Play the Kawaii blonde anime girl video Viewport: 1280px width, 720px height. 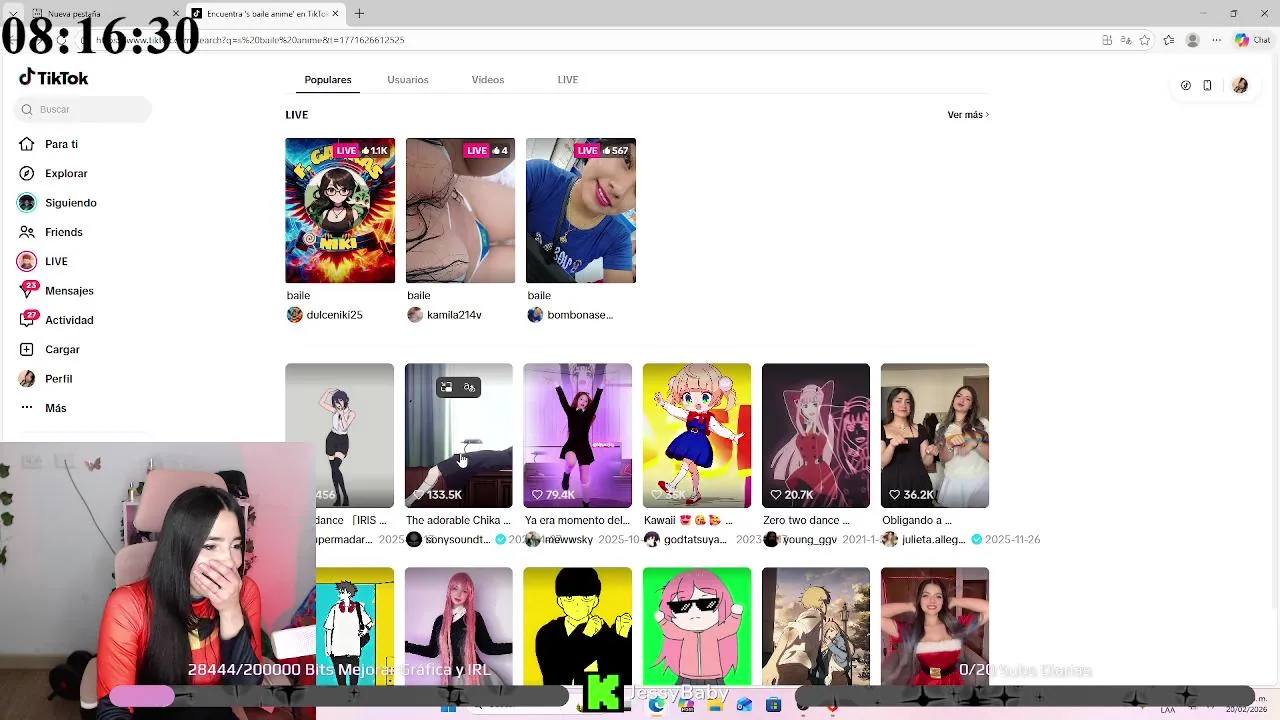coord(697,435)
